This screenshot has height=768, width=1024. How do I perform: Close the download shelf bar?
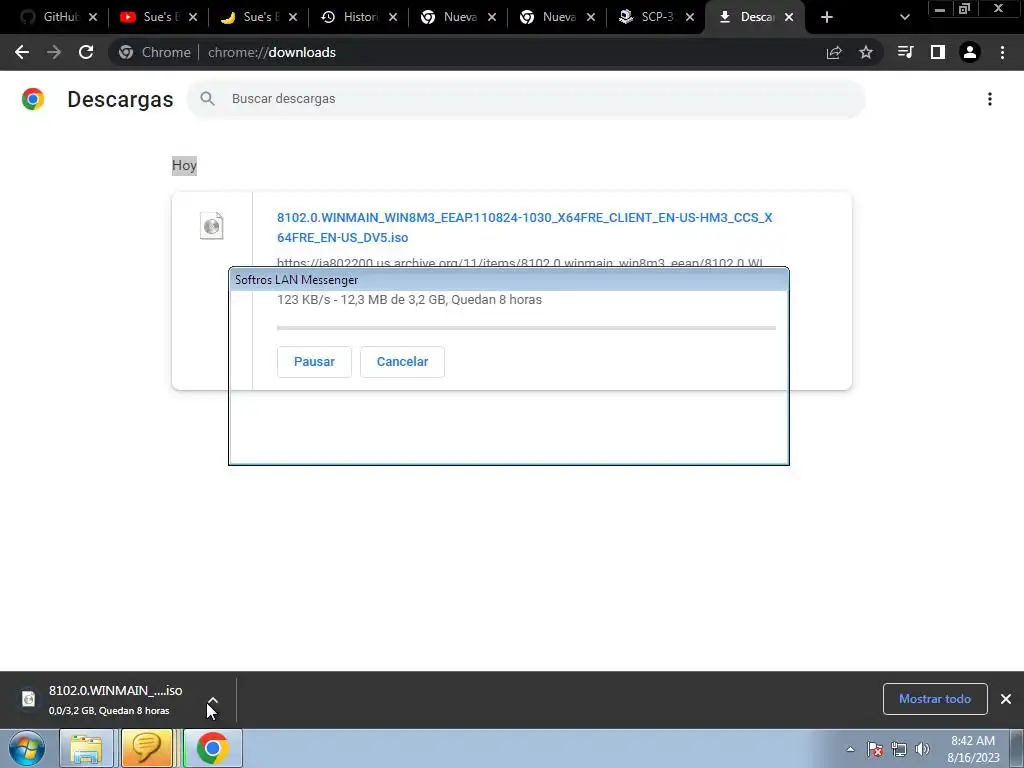(1006, 699)
